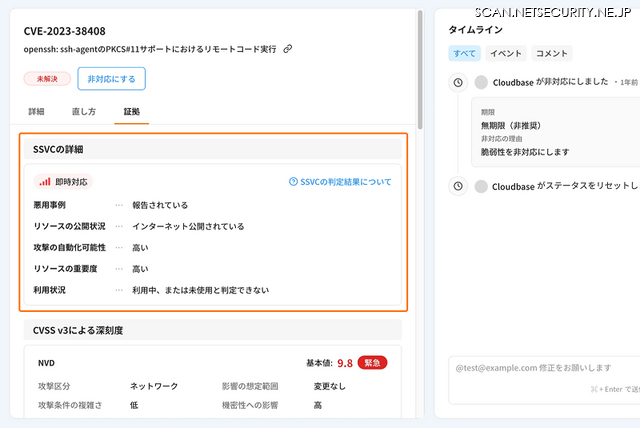Switch to the 詳細 tab
Screen dimensions: 640x428
[38, 112]
